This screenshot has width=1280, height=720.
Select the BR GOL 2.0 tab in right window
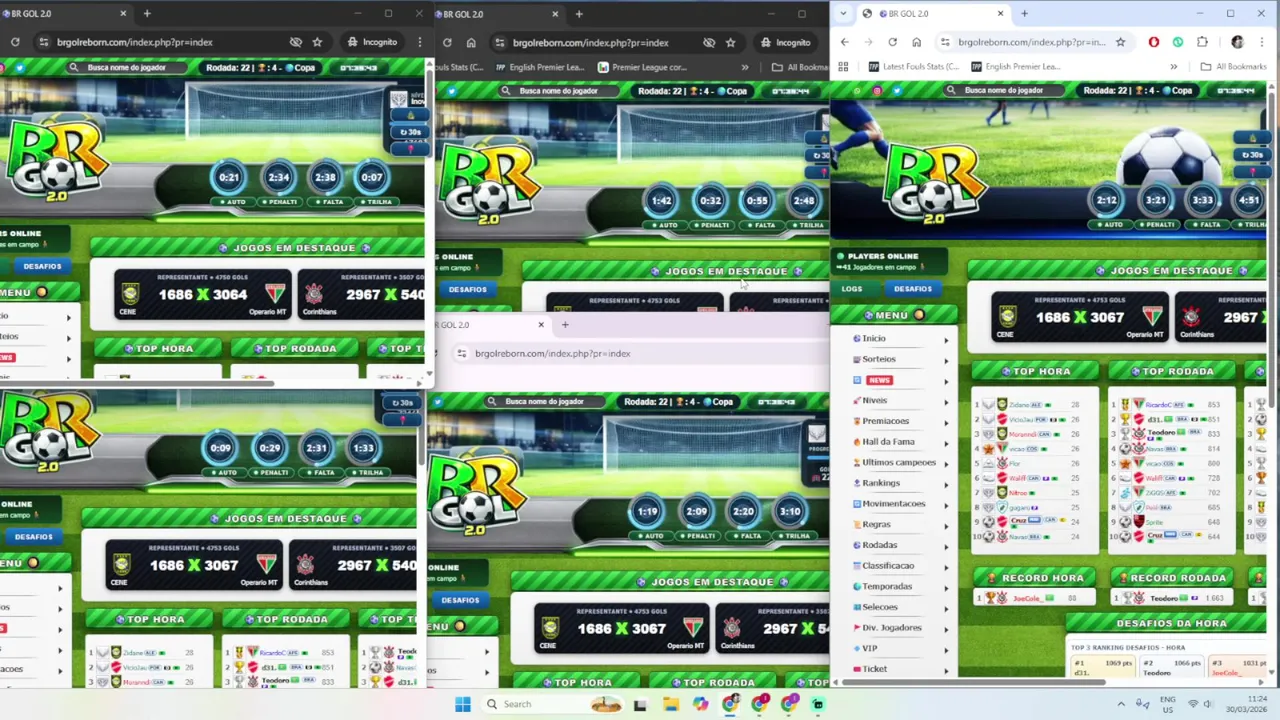point(933,14)
